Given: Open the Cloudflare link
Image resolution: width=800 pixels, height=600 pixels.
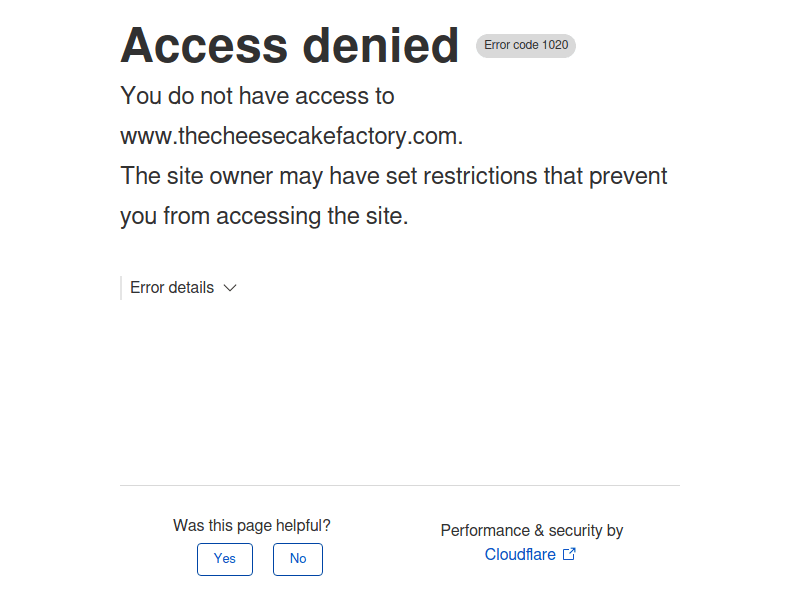Looking at the screenshot, I should coord(520,554).
